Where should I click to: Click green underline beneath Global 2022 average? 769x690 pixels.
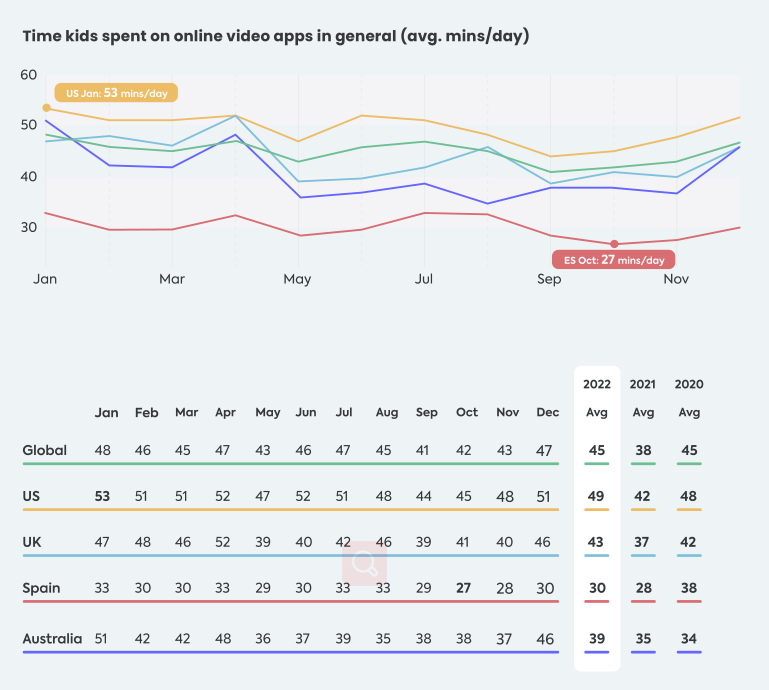click(x=597, y=464)
